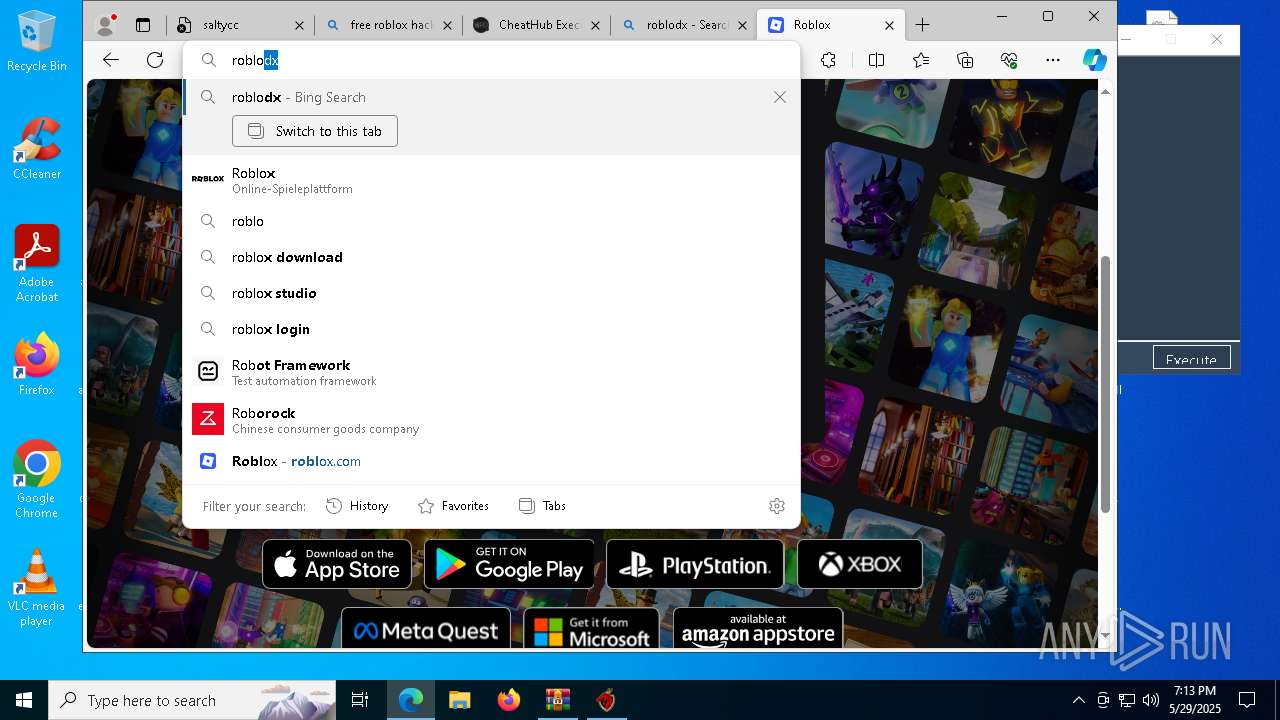Click Execute in the background window
1280x720 pixels.
click(x=1191, y=359)
